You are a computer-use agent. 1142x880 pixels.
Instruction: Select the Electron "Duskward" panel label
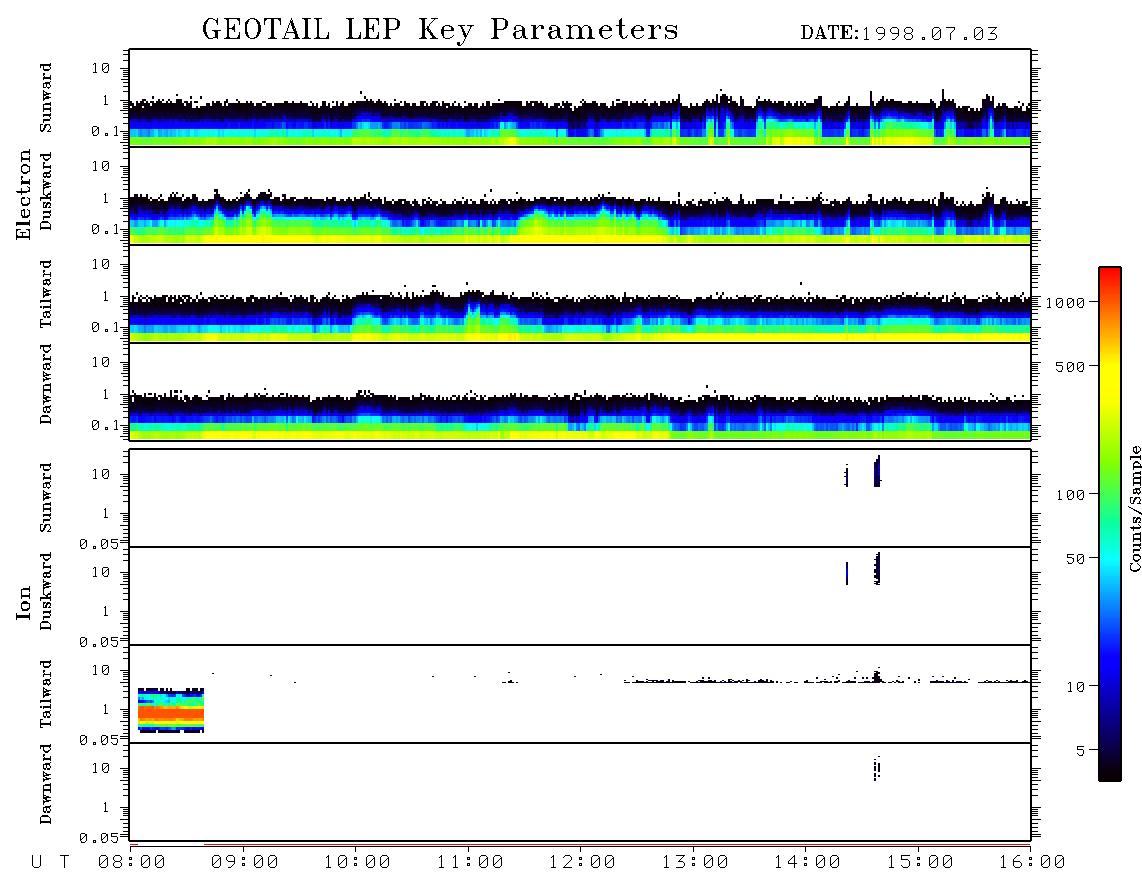click(46, 192)
